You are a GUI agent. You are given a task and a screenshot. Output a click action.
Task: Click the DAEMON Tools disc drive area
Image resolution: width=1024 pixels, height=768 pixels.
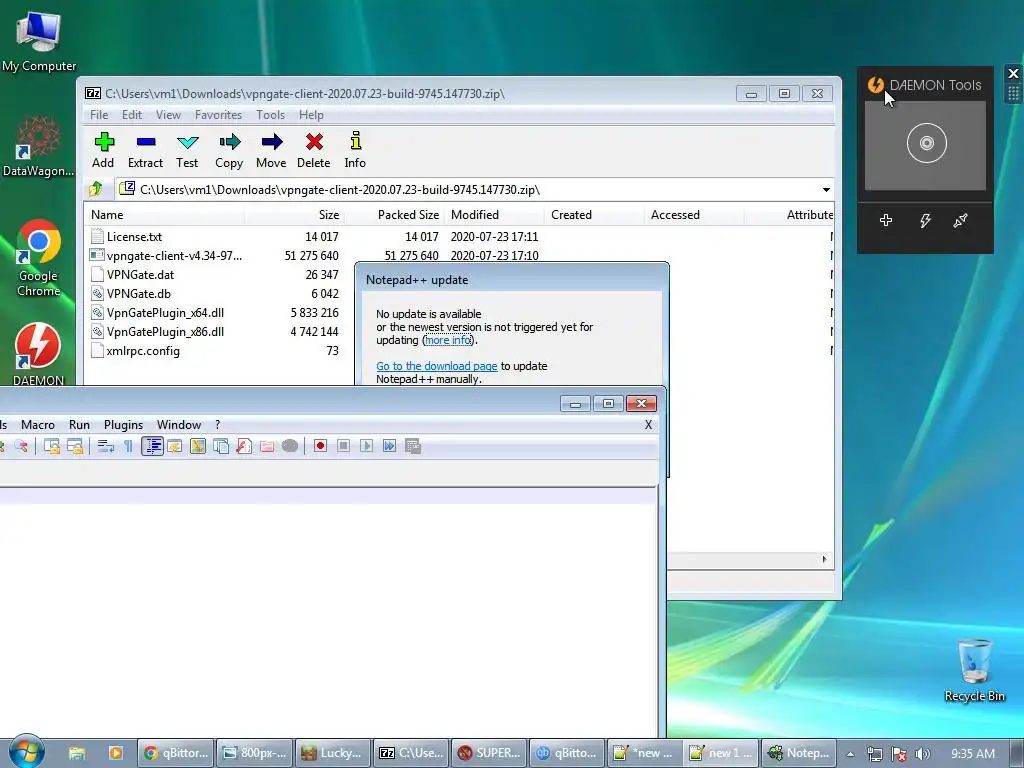pos(925,145)
